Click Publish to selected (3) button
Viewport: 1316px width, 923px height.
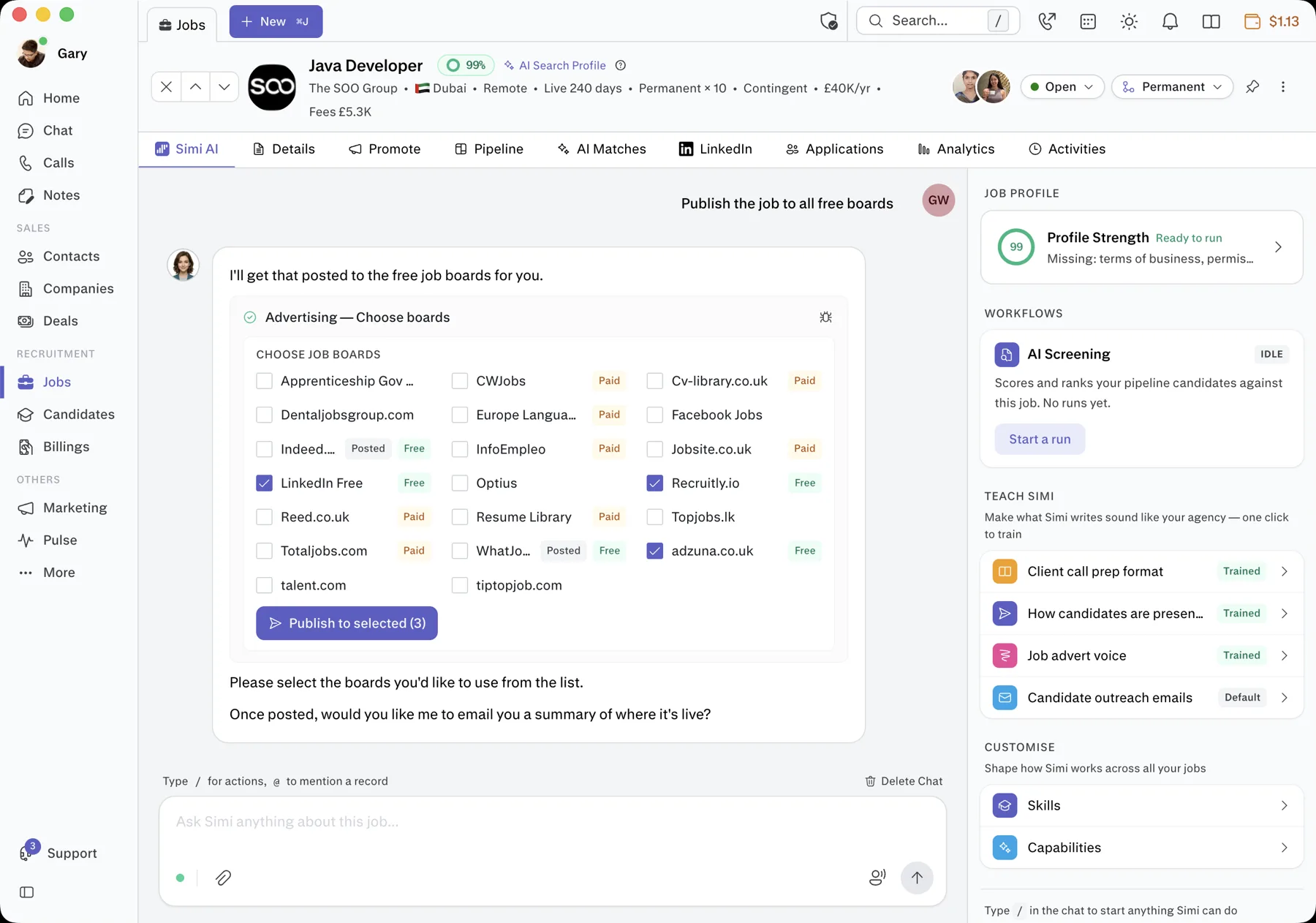pos(347,623)
